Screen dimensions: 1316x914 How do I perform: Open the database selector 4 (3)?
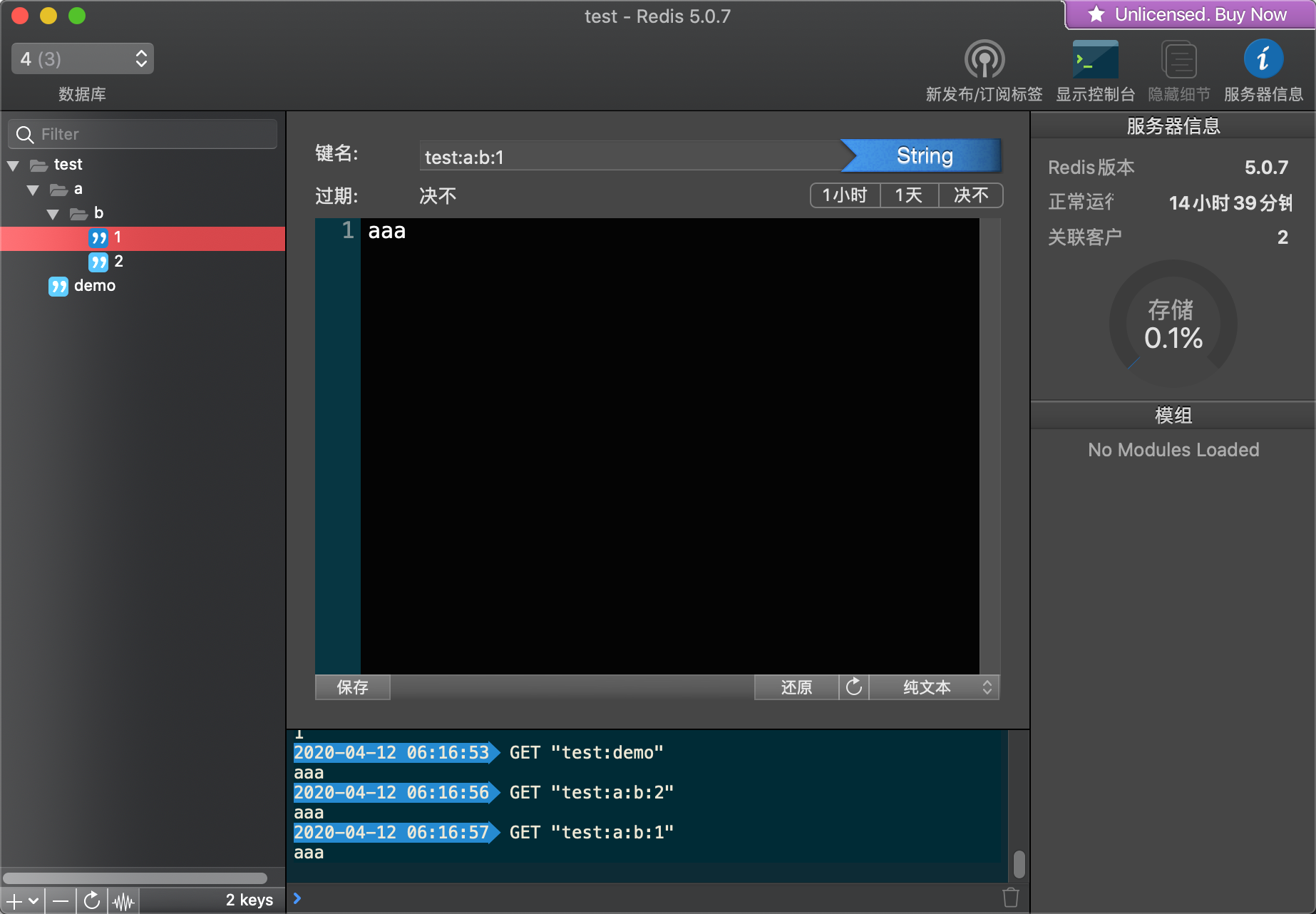(83, 58)
